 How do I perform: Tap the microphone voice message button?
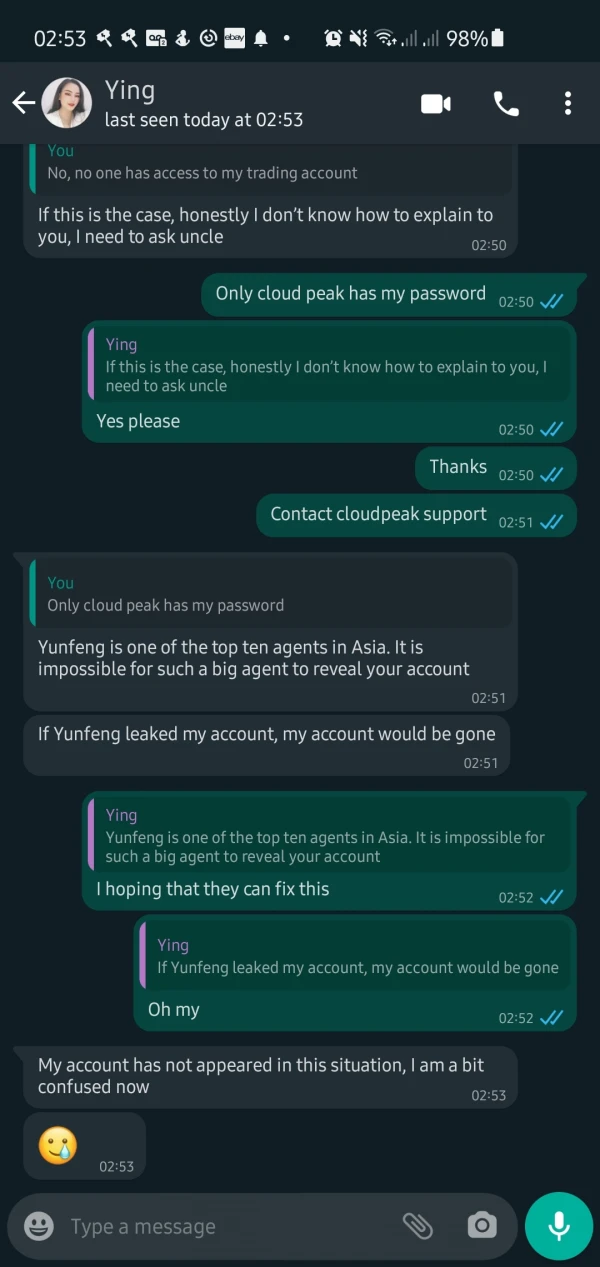tap(559, 1226)
